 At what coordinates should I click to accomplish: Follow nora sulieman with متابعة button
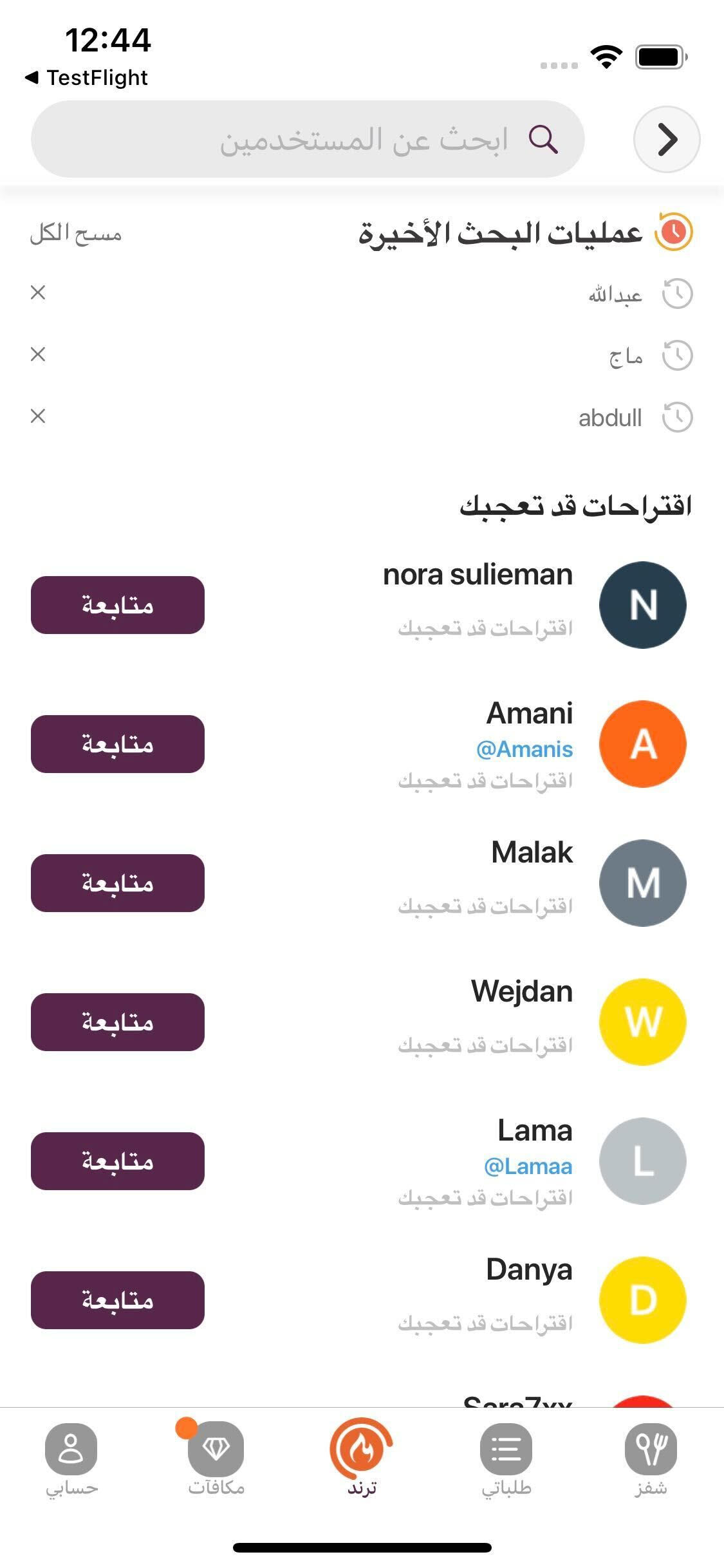tap(118, 605)
